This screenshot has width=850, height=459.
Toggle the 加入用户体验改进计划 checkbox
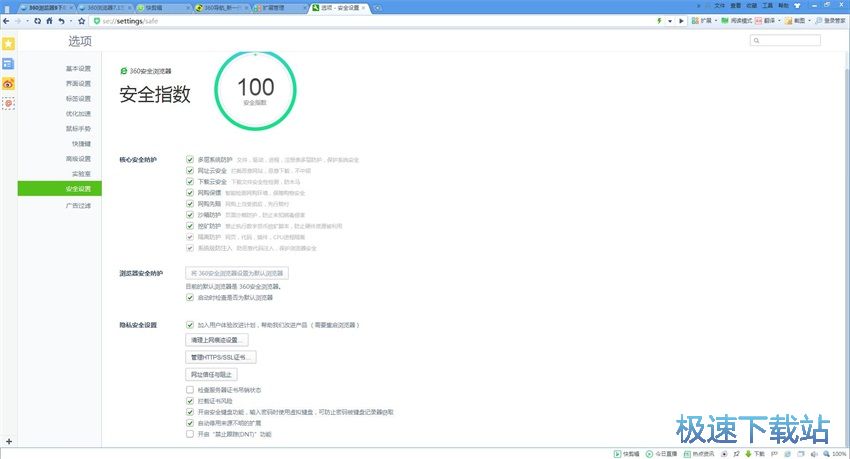[190, 325]
